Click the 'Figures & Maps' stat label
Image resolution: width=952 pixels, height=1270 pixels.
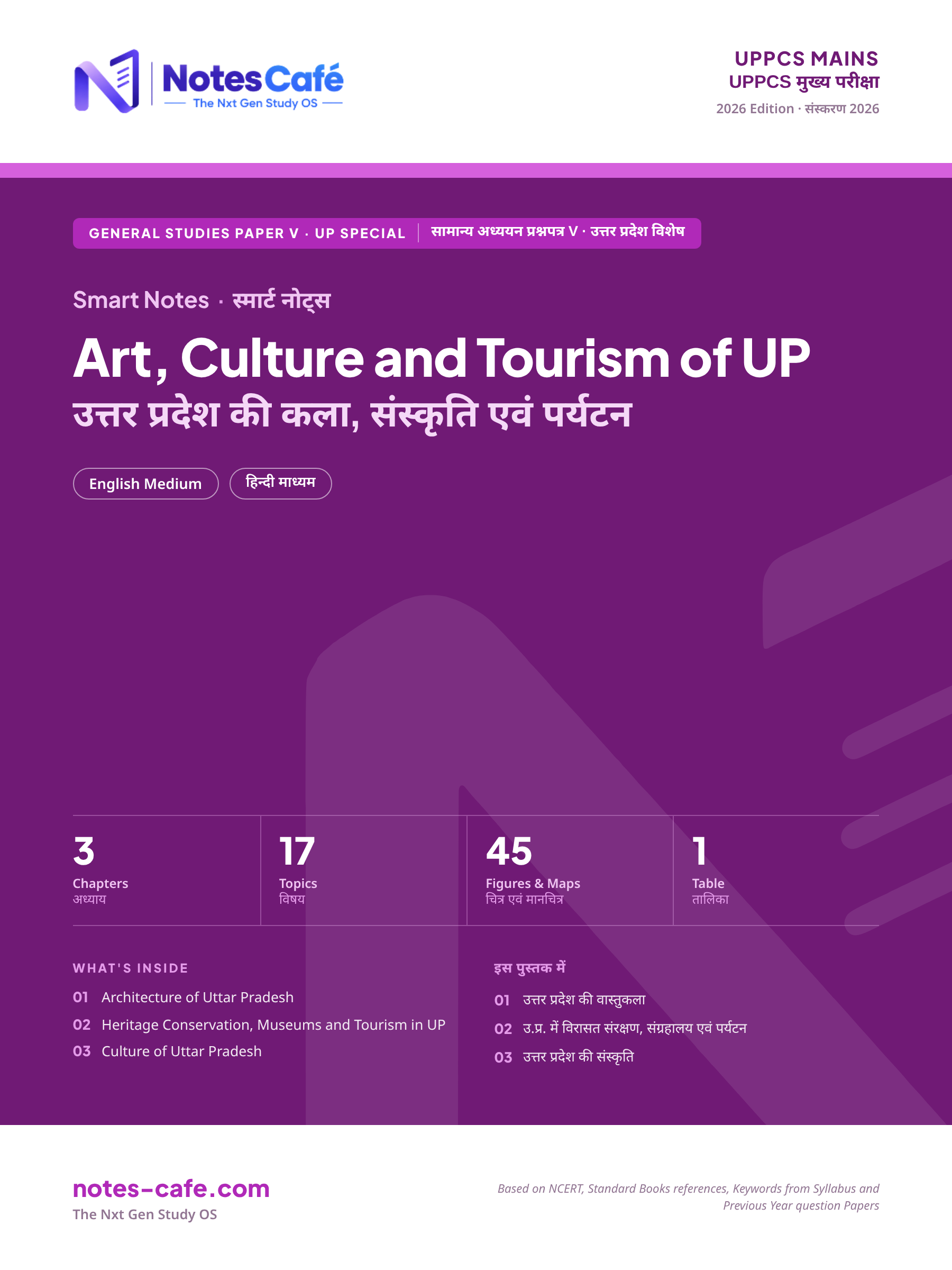point(533,884)
